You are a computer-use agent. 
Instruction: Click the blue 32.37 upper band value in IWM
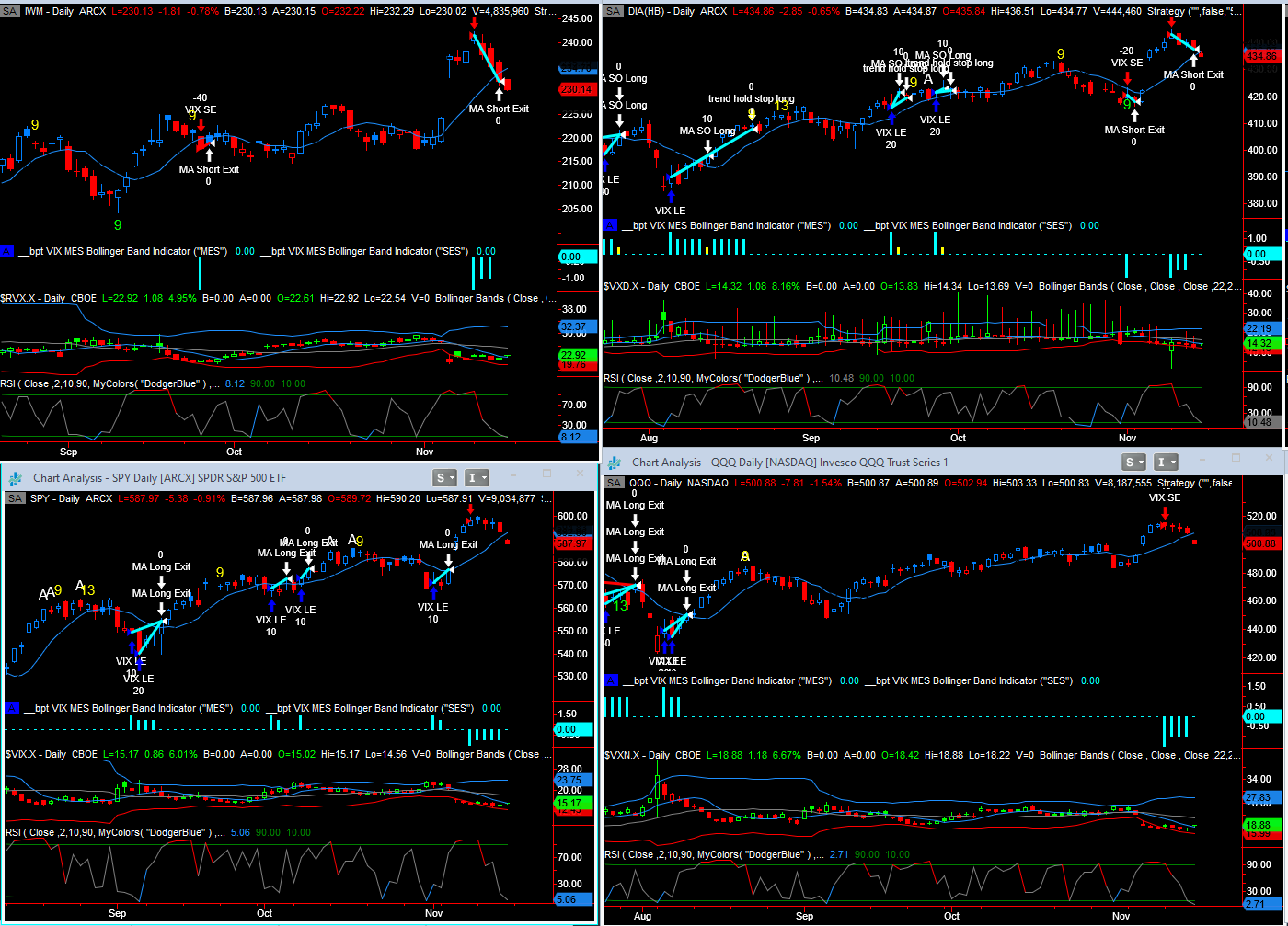coord(576,326)
